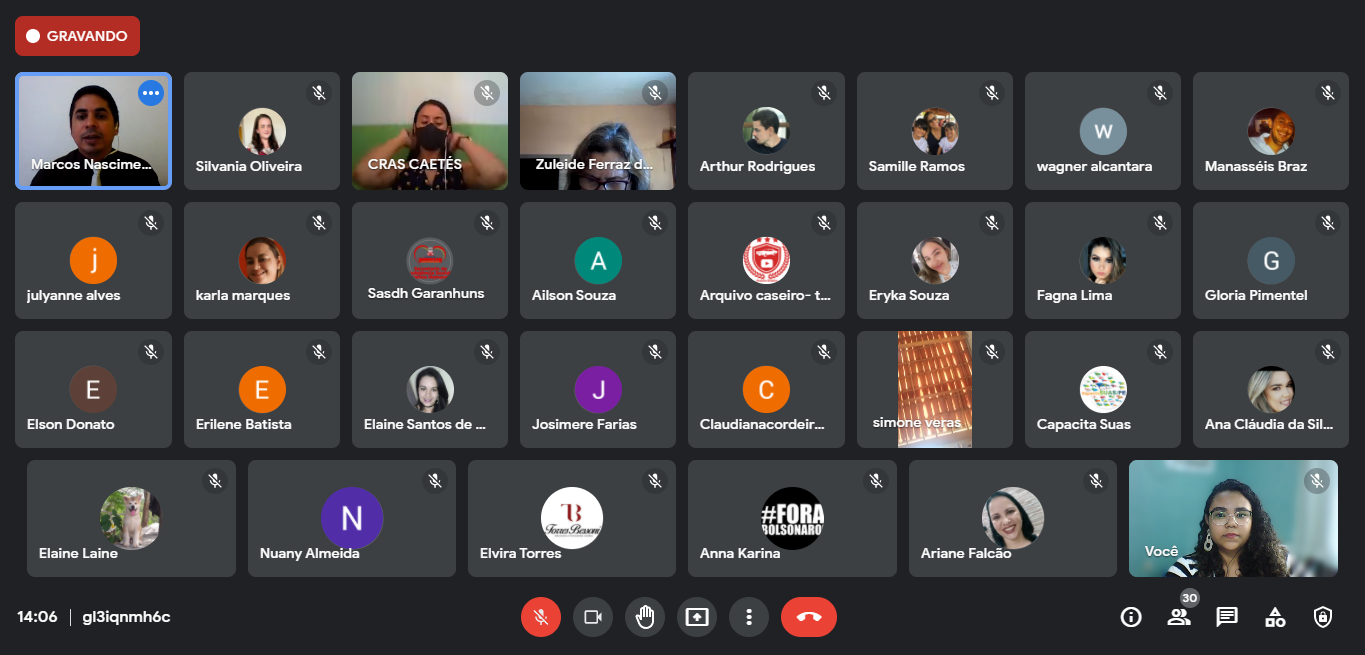Raise hand using the hand icon
The width and height of the screenshot is (1365, 655).
pyautogui.click(x=645, y=617)
